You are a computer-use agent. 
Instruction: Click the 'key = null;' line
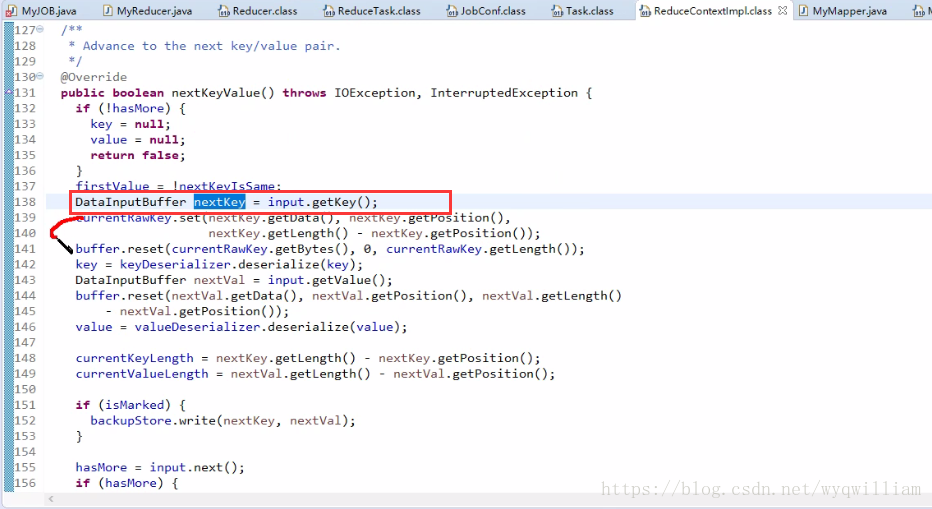pyautogui.click(x=130, y=124)
